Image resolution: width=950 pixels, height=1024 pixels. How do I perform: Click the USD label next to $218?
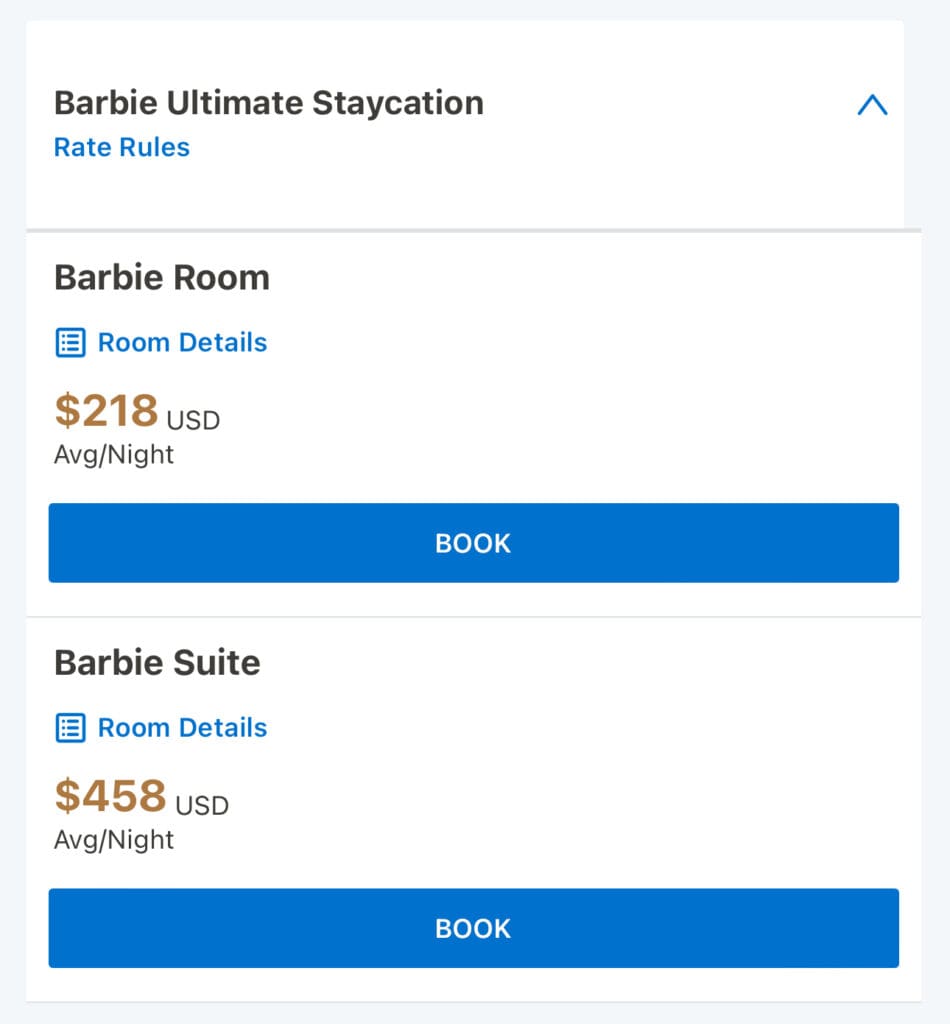(193, 419)
